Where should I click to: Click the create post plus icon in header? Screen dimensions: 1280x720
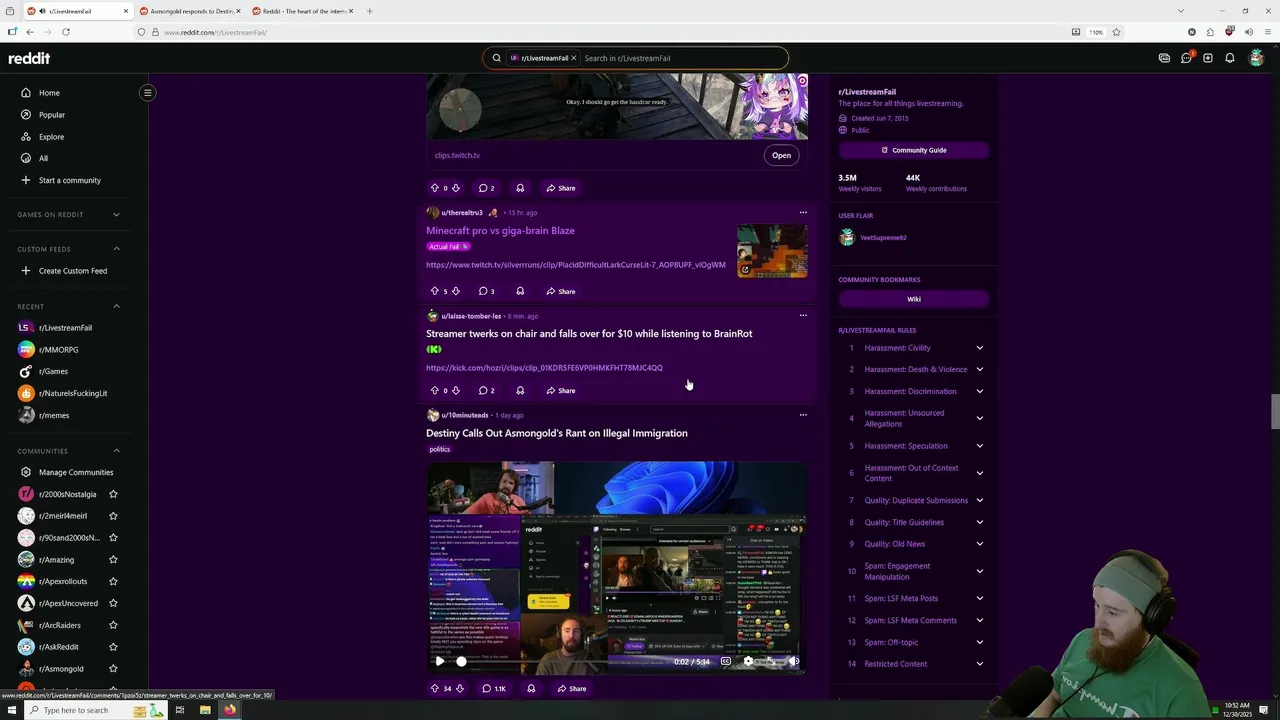(x=1208, y=58)
